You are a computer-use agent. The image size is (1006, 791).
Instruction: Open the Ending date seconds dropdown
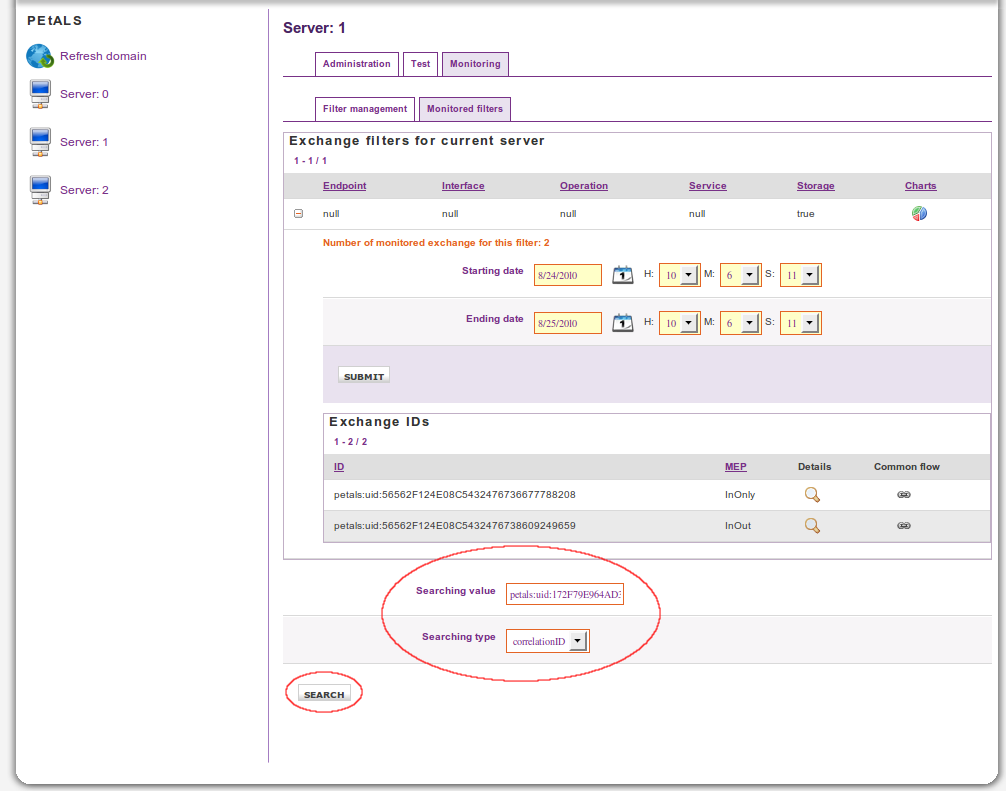coord(808,324)
